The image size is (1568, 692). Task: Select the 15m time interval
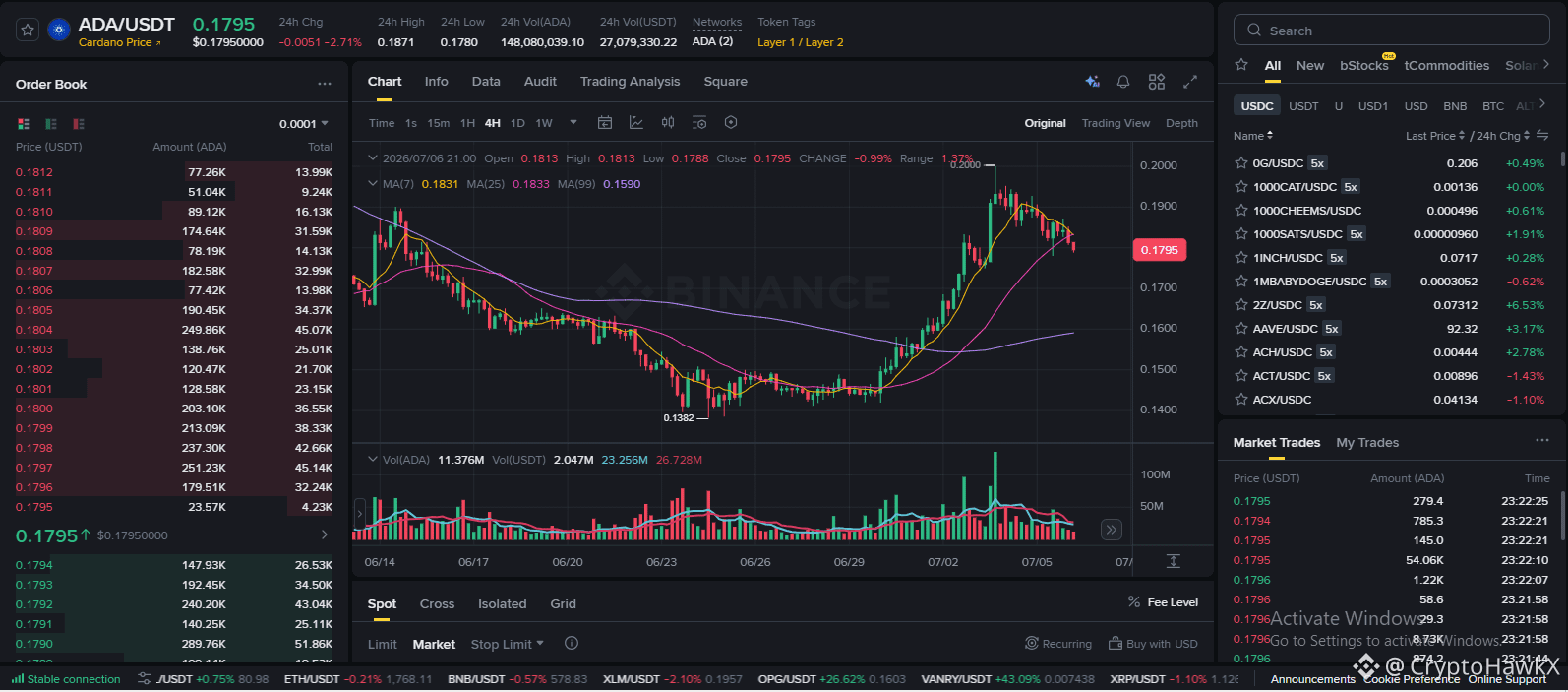[x=439, y=123]
